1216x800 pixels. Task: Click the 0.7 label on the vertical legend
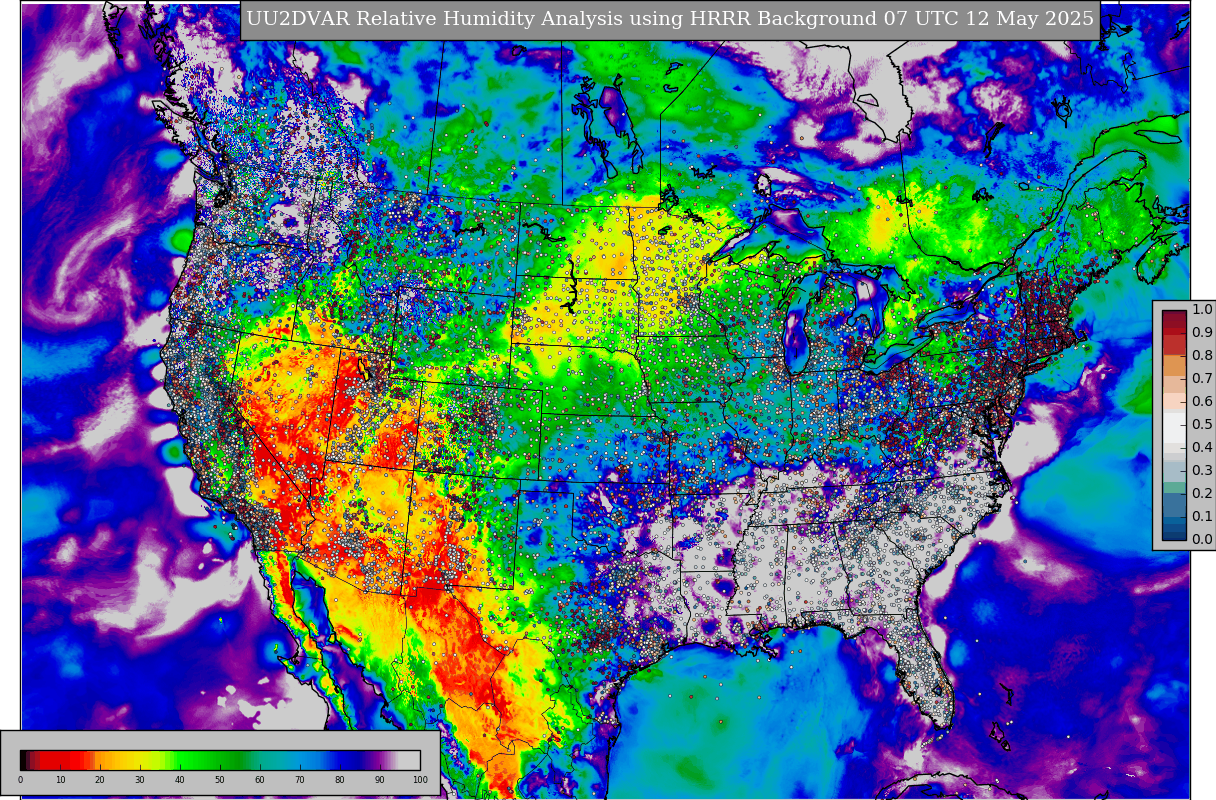click(1202, 378)
